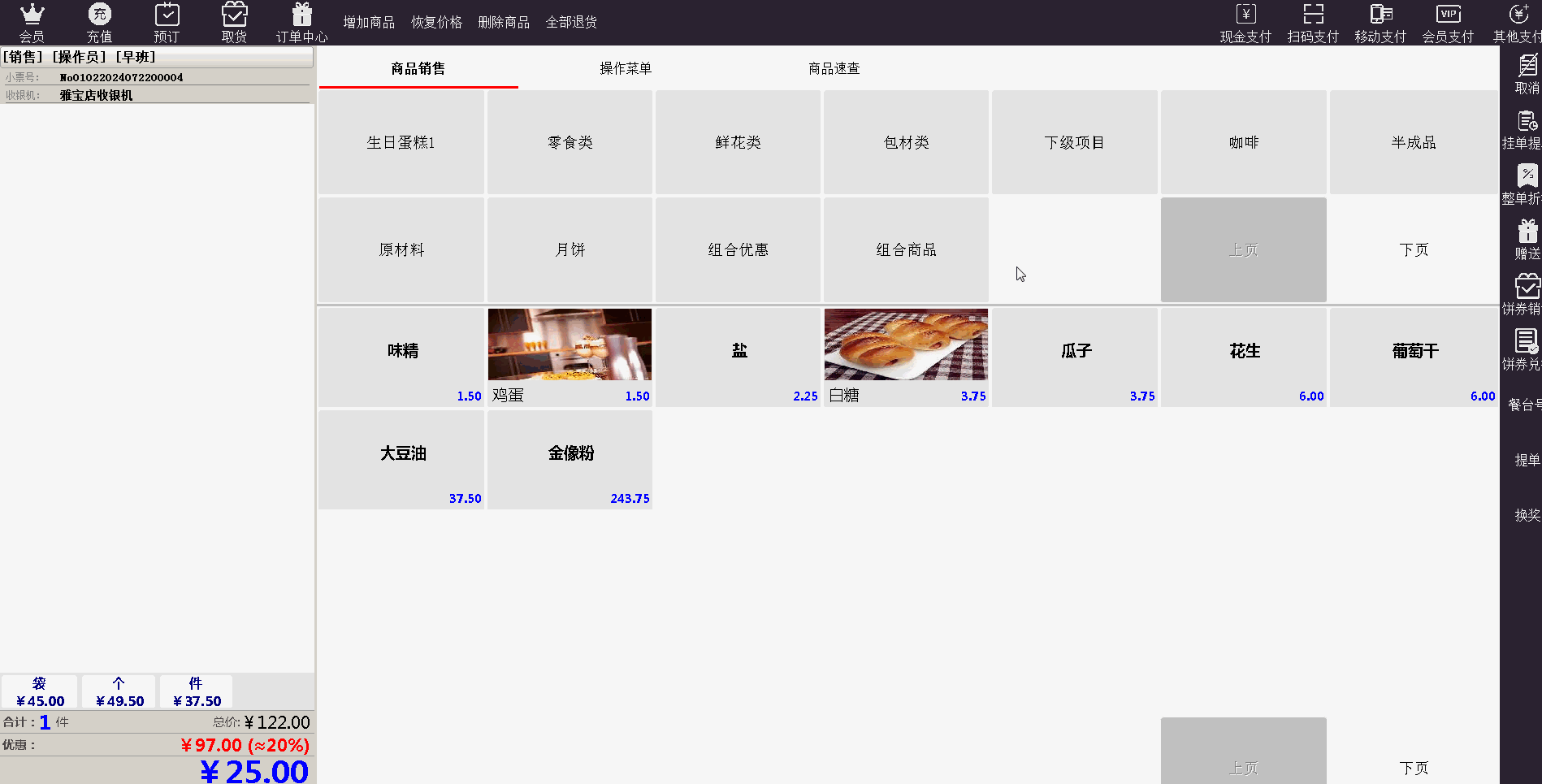Viewport: 1542px width, 784px height.
Task: Select the 零食类 category
Action: 570,142
